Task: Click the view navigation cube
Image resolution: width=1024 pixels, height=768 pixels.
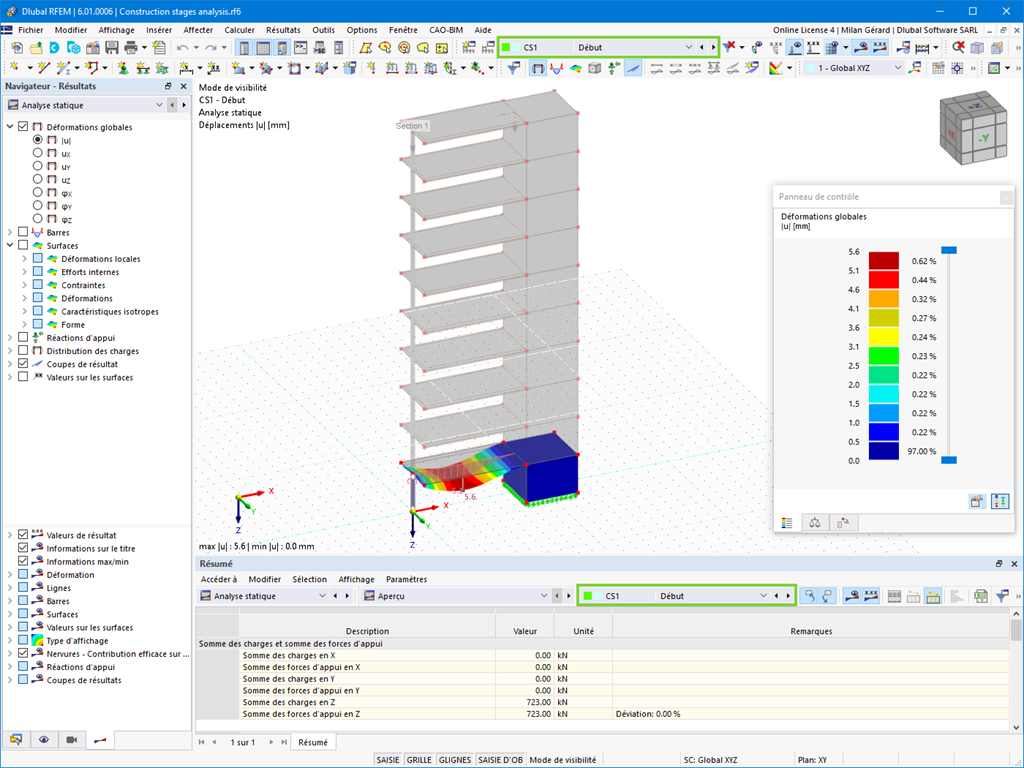Action: (x=973, y=130)
